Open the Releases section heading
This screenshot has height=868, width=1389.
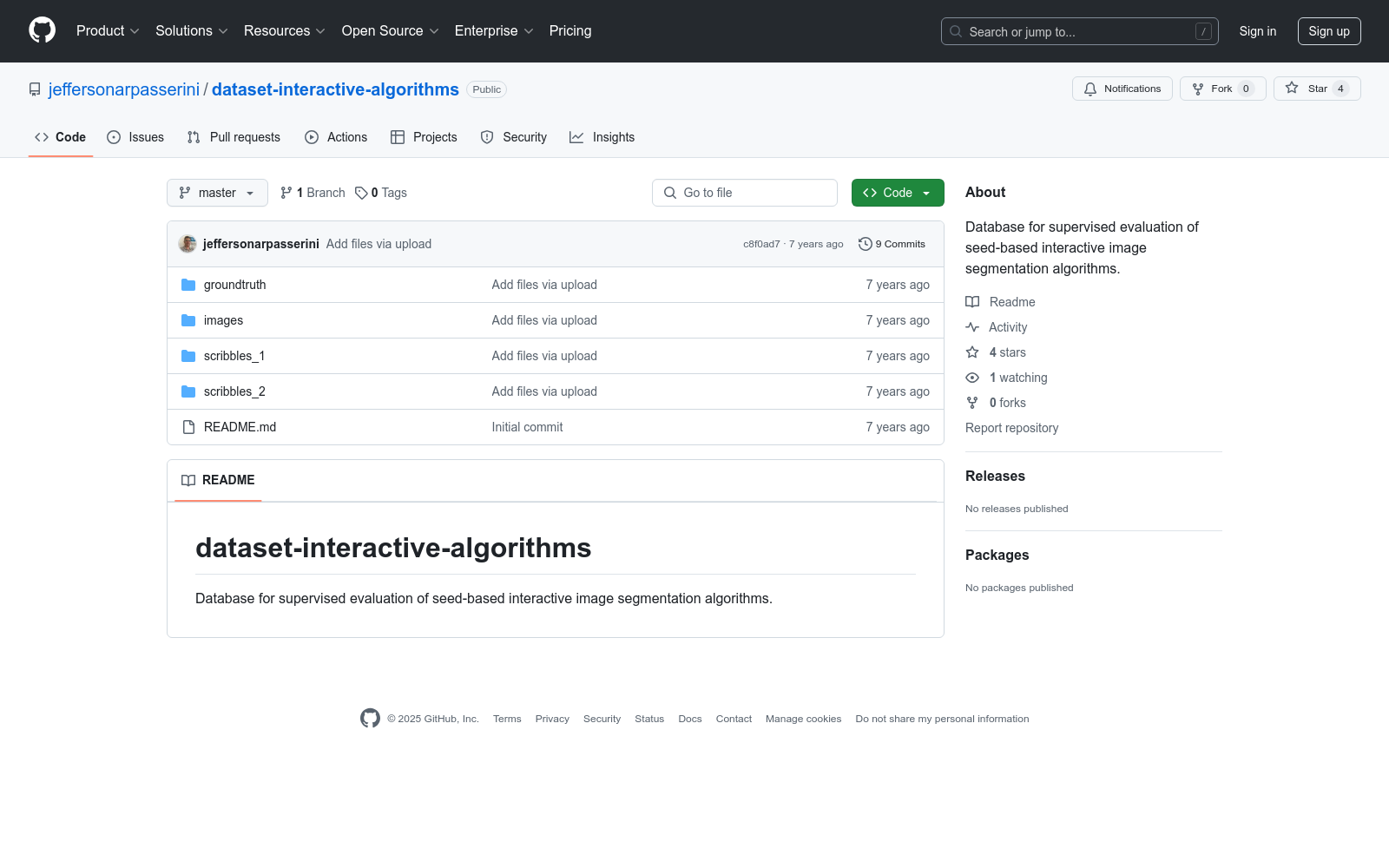(995, 476)
